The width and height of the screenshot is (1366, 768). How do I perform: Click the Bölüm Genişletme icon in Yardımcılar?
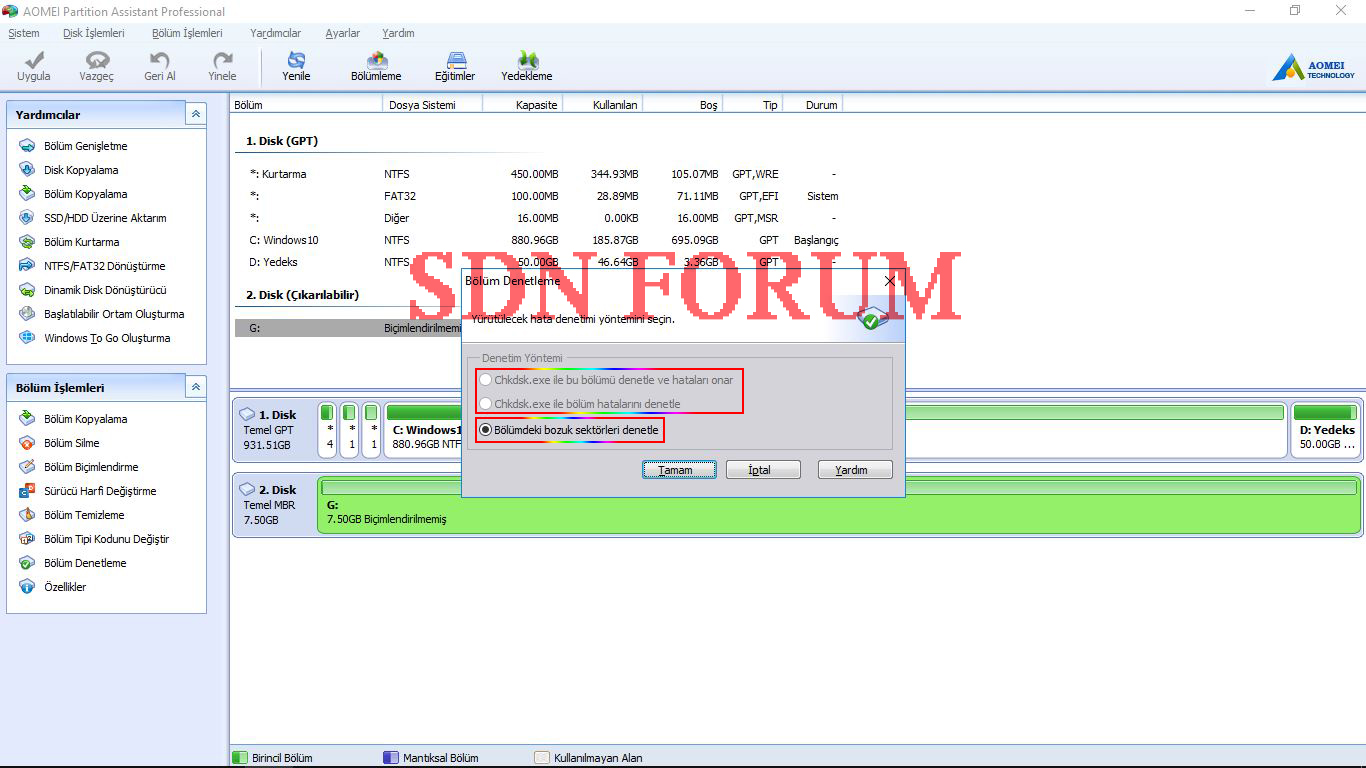click(x=27, y=146)
